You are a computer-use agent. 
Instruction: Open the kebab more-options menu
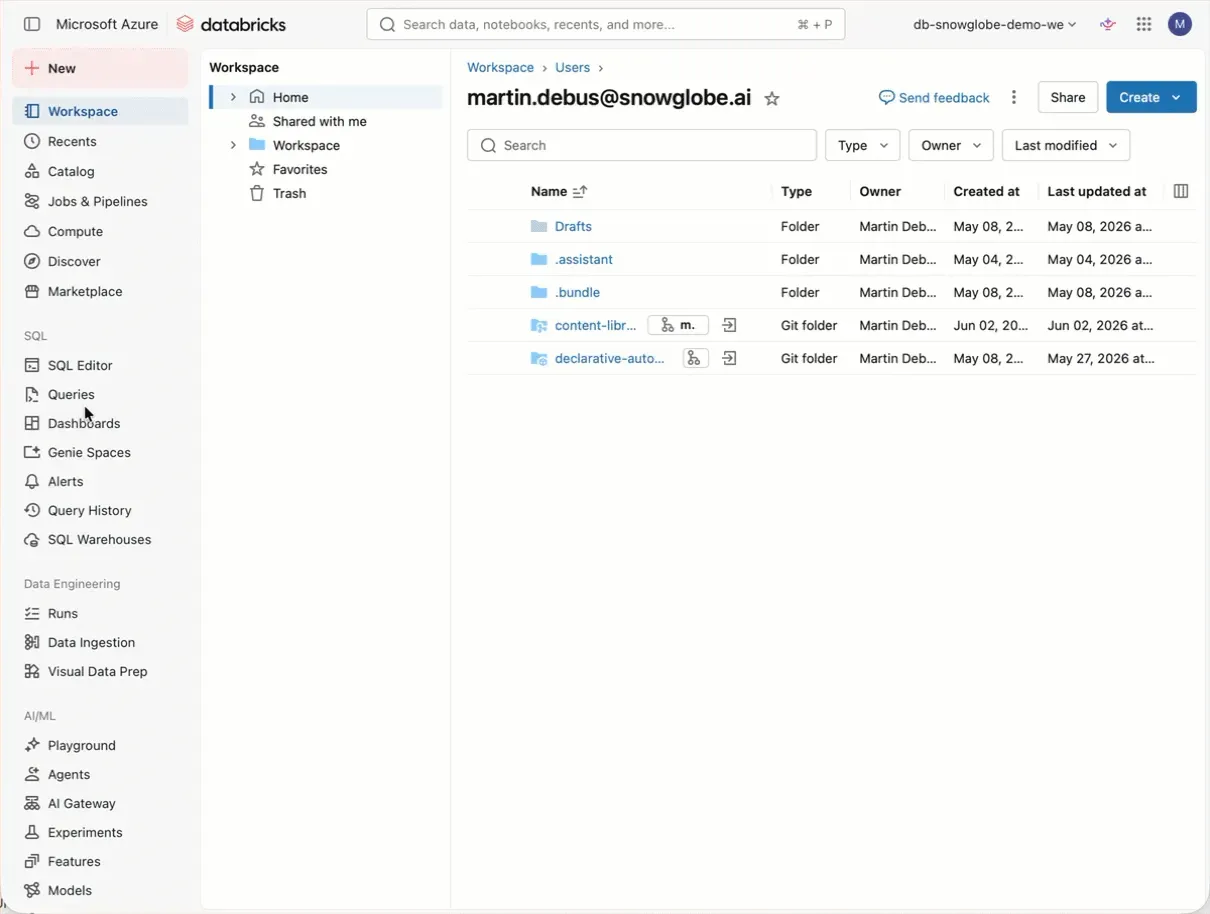click(1014, 97)
